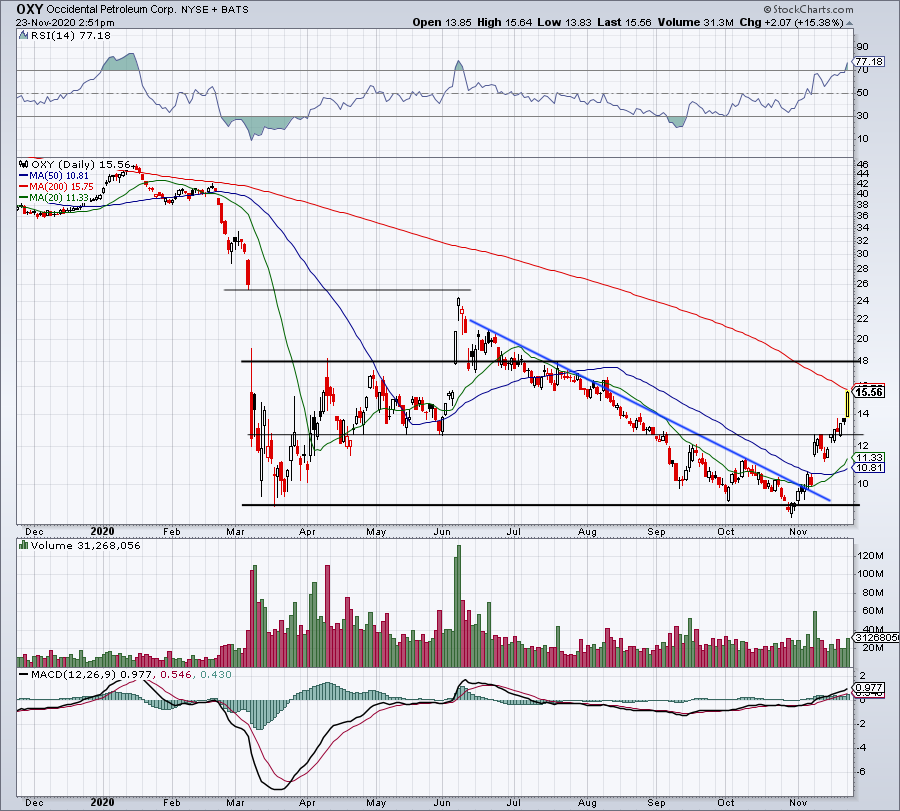Click the 'MA(50) 10.81' legend entry
The height and width of the screenshot is (811, 900).
(x=59, y=176)
